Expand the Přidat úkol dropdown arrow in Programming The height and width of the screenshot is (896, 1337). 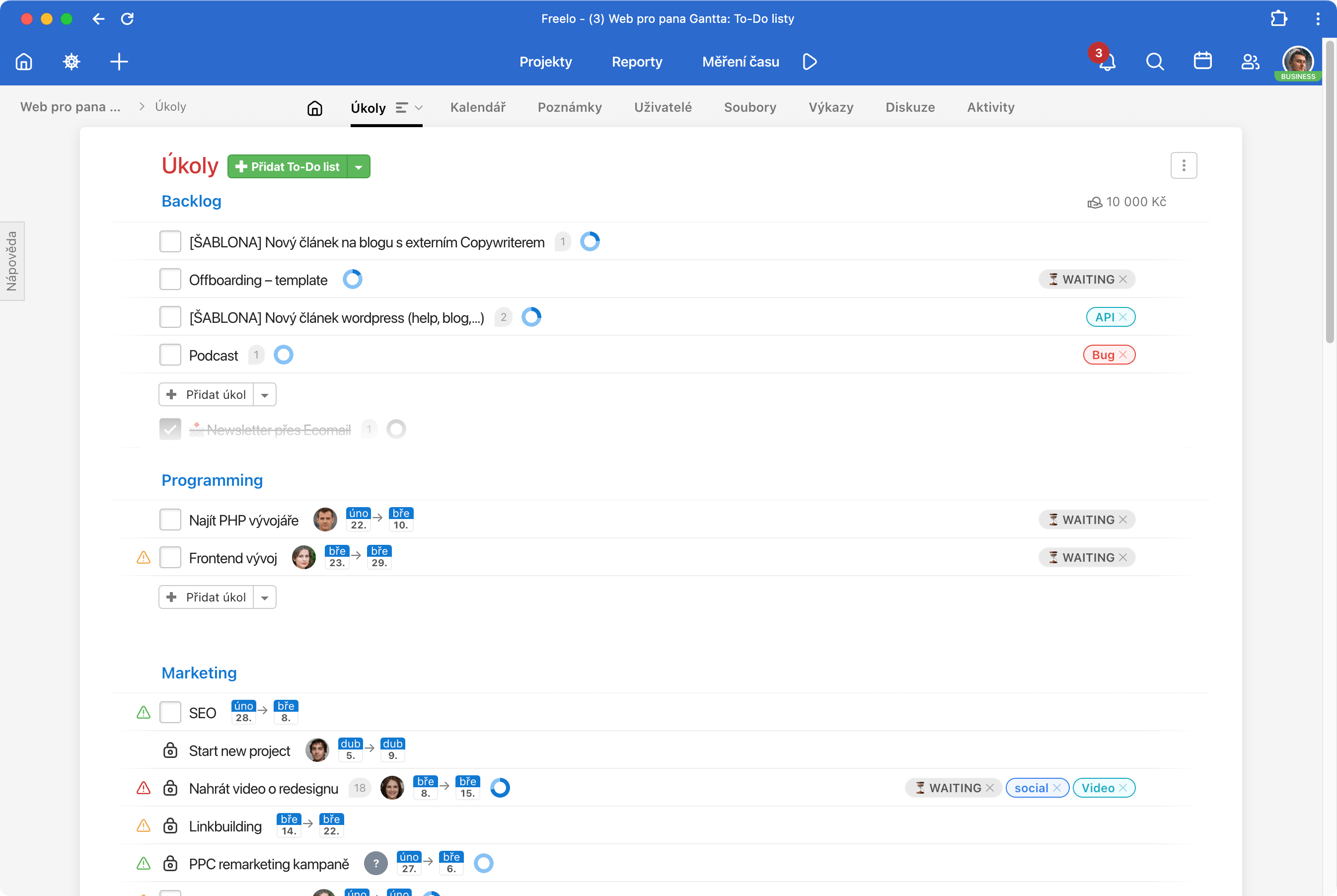(x=265, y=597)
